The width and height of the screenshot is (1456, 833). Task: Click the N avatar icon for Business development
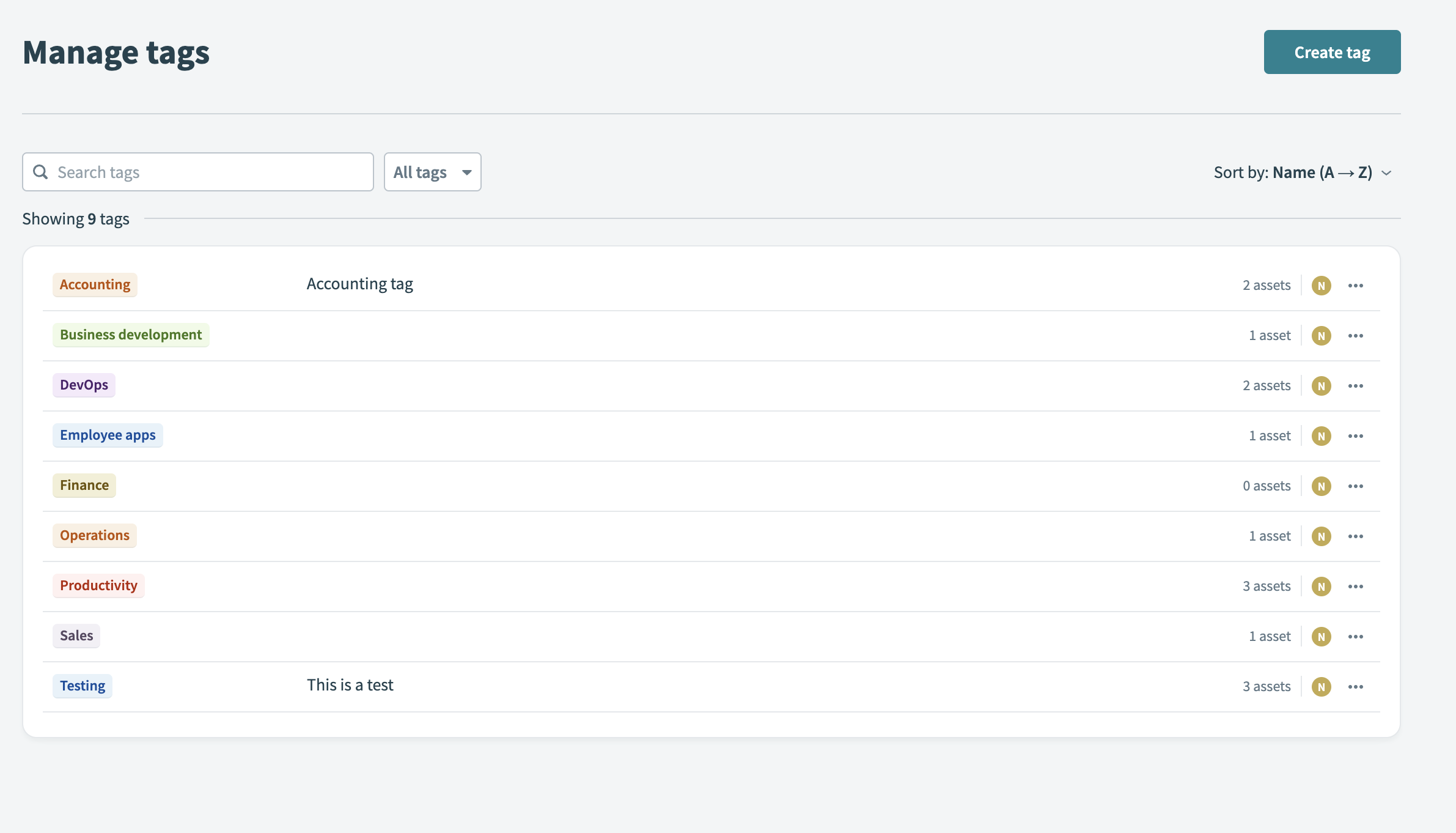(x=1321, y=335)
